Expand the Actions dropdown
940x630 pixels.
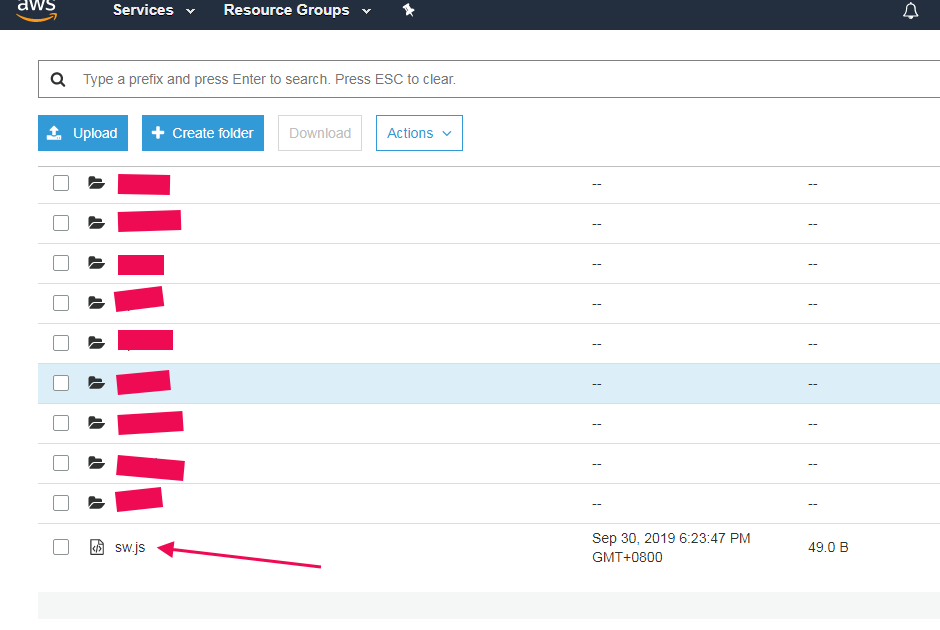click(x=419, y=133)
